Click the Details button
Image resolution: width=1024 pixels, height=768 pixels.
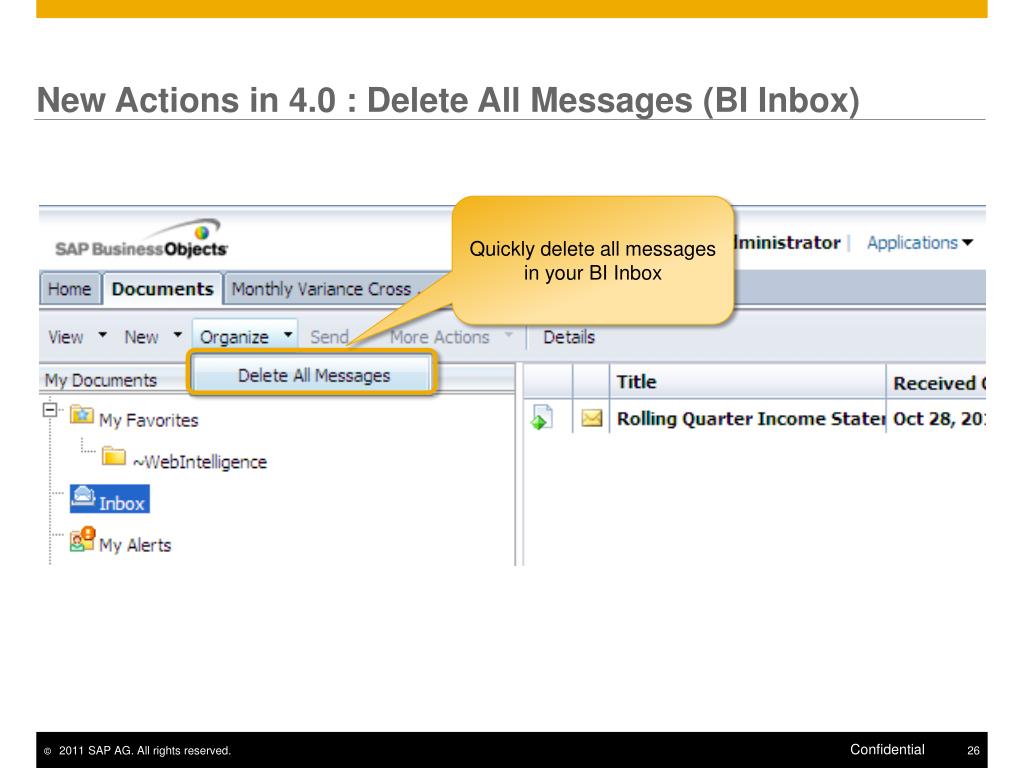(x=569, y=337)
